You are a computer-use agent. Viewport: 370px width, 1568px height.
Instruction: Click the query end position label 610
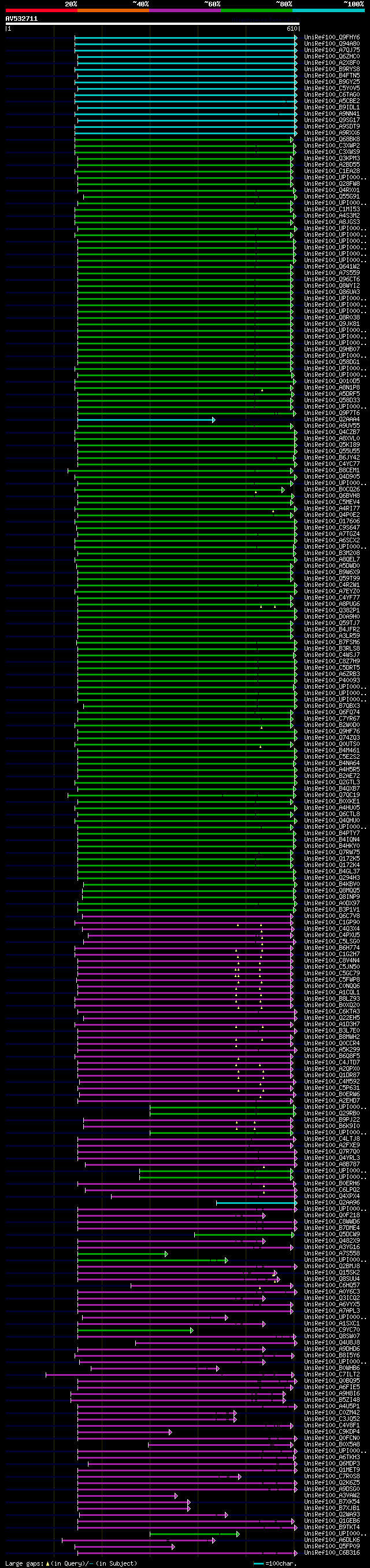click(291, 28)
